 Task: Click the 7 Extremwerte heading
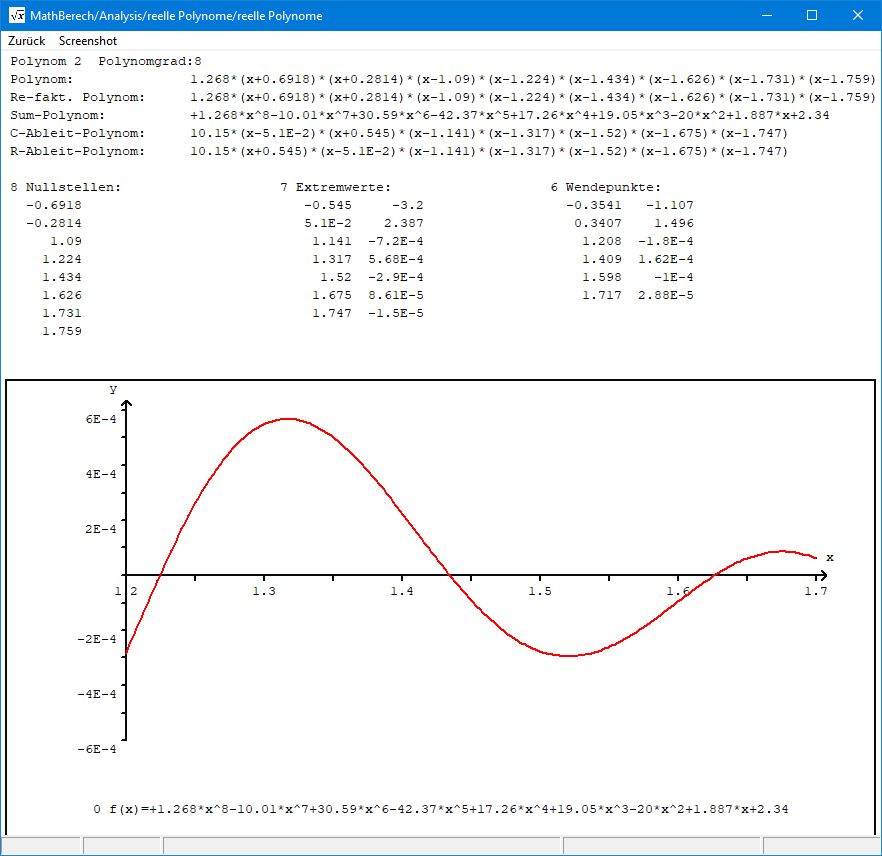[336, 187]
